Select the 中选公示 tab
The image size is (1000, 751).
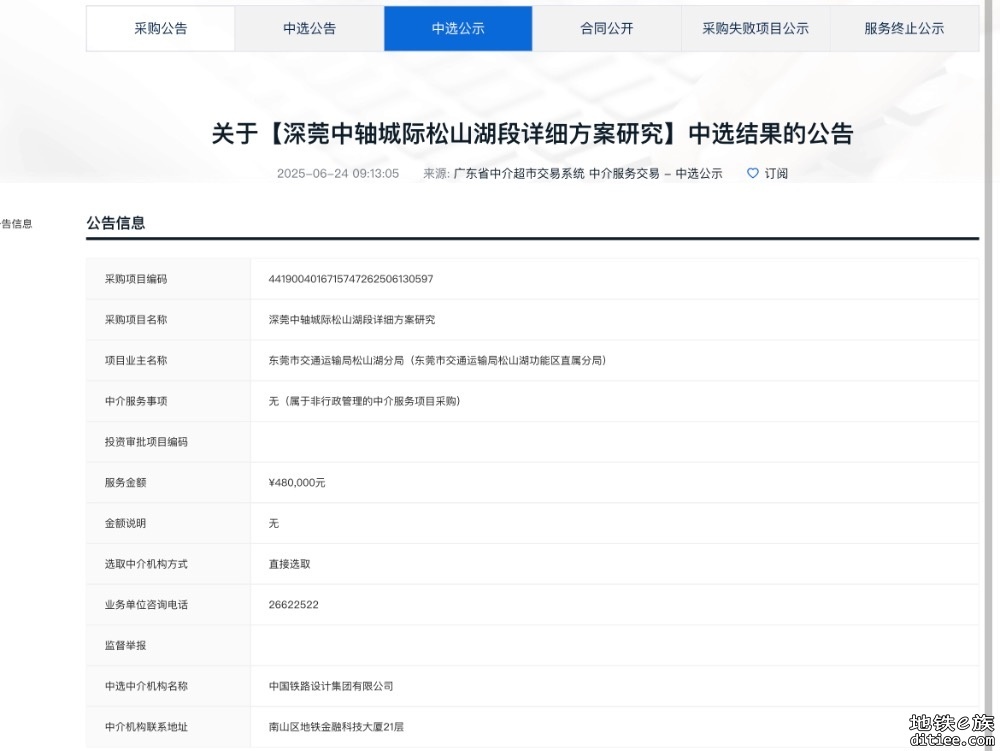(x=458, y=29)
